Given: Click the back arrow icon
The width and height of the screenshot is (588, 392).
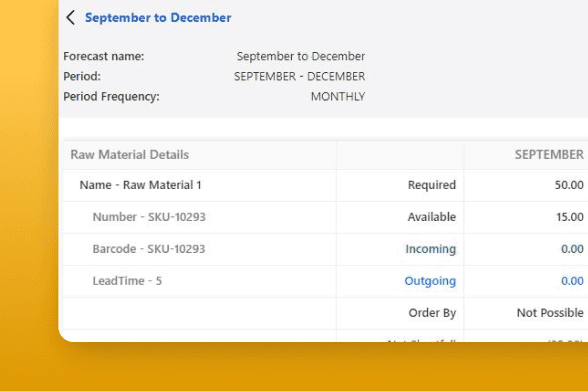Looking at the screenshot, I should (x=70, y=18).
